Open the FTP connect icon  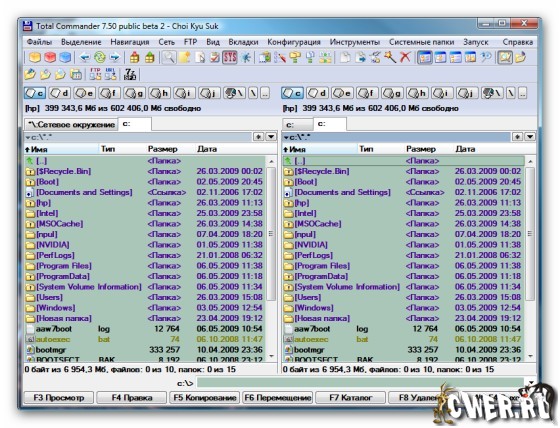click(95, 74)
